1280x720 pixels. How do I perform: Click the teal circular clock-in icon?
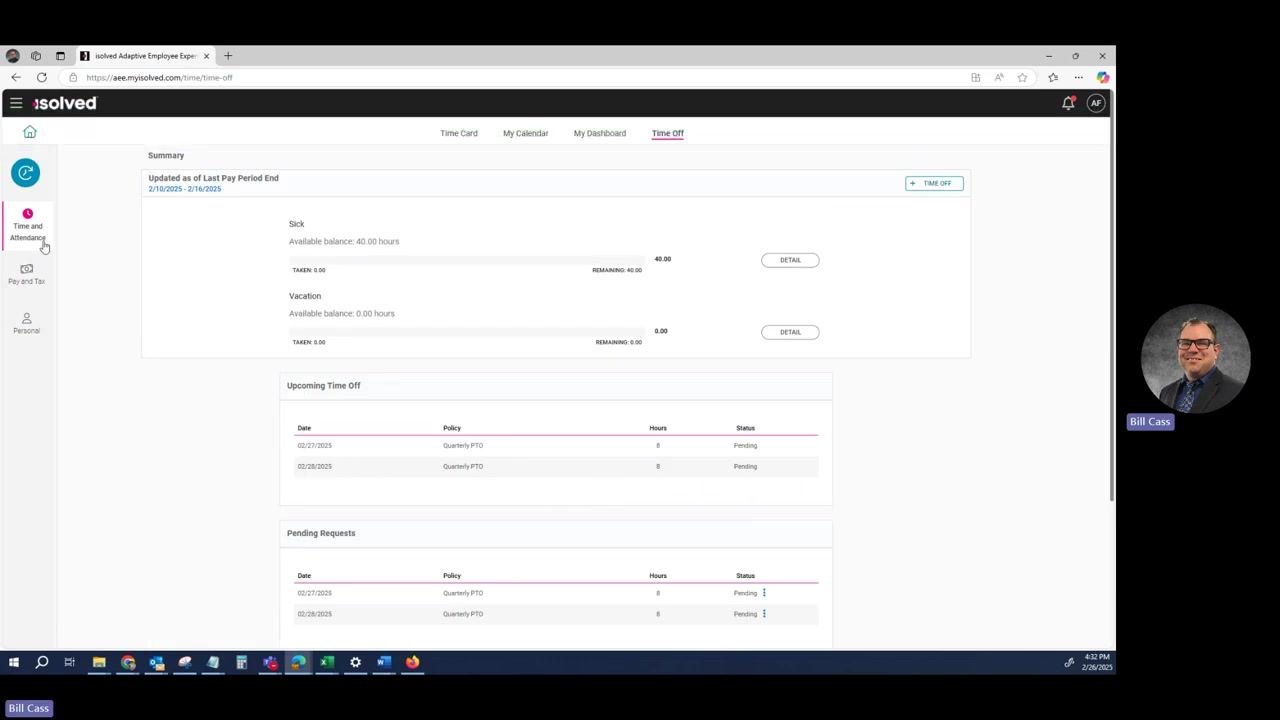26,173
